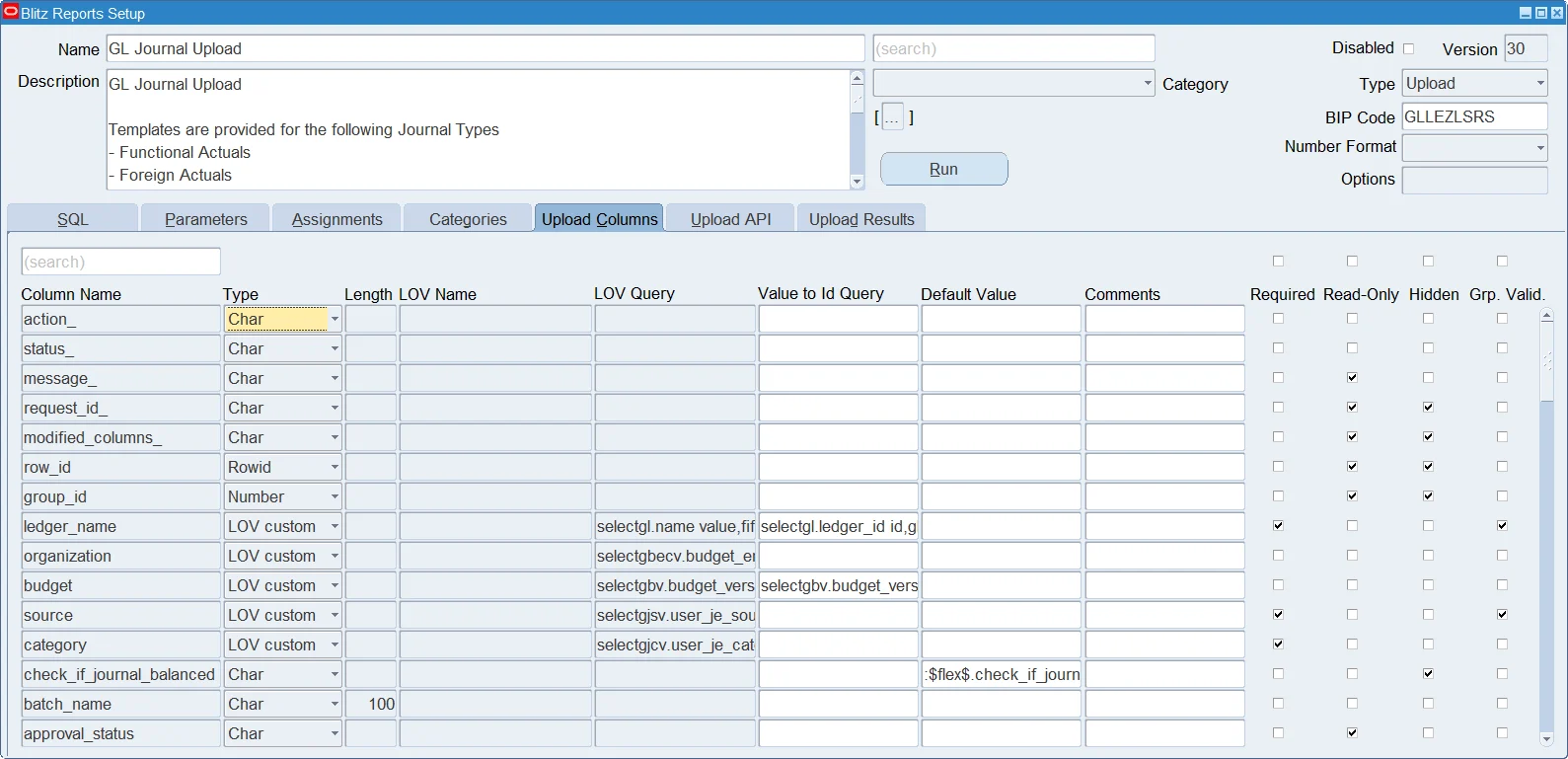Toggle header checkbox above Required column
The height and width of the screenshot is (759, 1568).
(1278, 261)
